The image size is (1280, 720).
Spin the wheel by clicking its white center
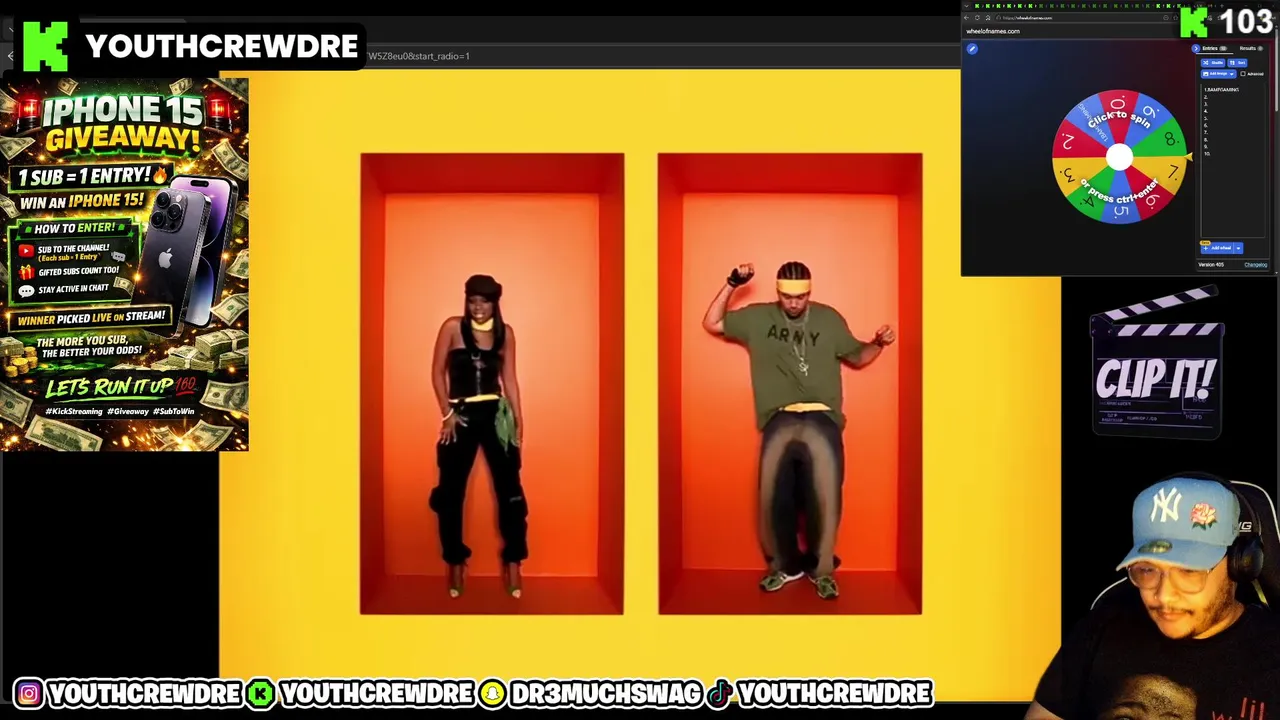(x=1119, y=156)
